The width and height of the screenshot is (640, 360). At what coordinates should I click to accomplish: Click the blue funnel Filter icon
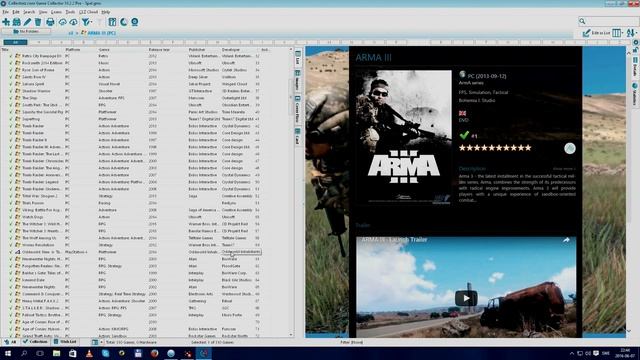tap(85, 22)
